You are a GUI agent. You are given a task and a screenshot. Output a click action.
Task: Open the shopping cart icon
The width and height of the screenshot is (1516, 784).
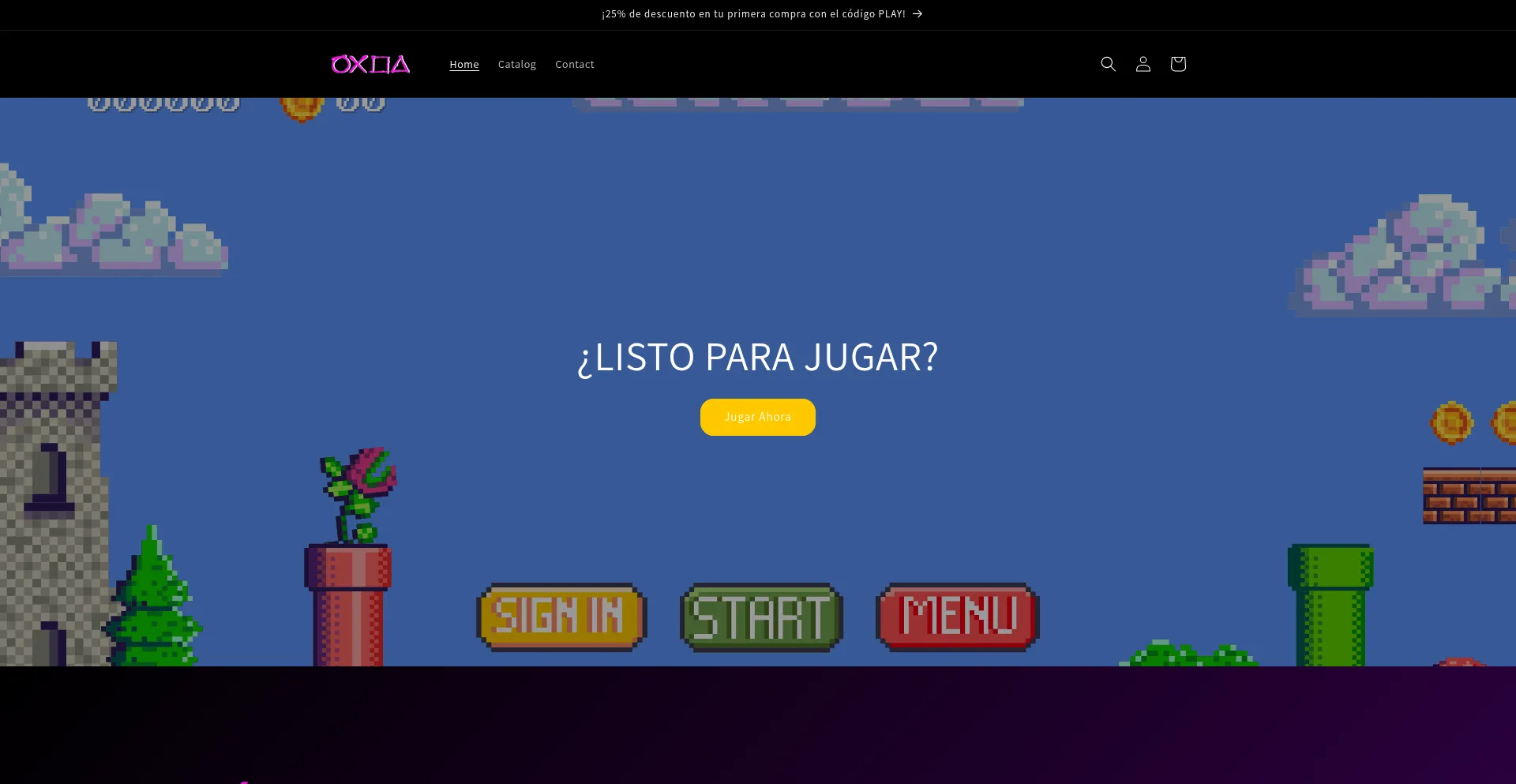(1177, 64)
